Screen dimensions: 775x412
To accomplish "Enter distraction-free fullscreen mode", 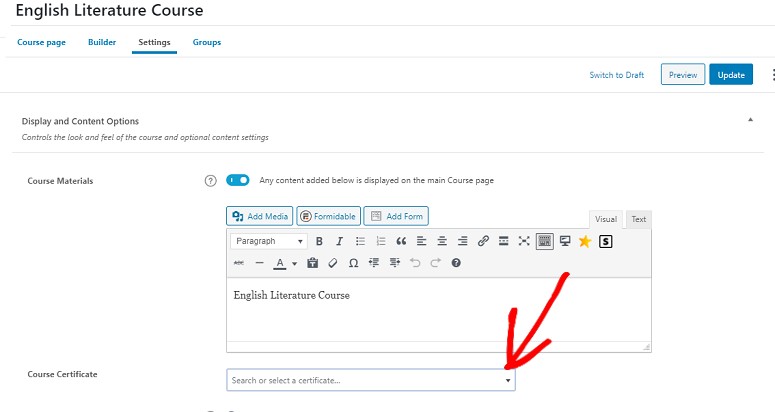I will [524, 241].
